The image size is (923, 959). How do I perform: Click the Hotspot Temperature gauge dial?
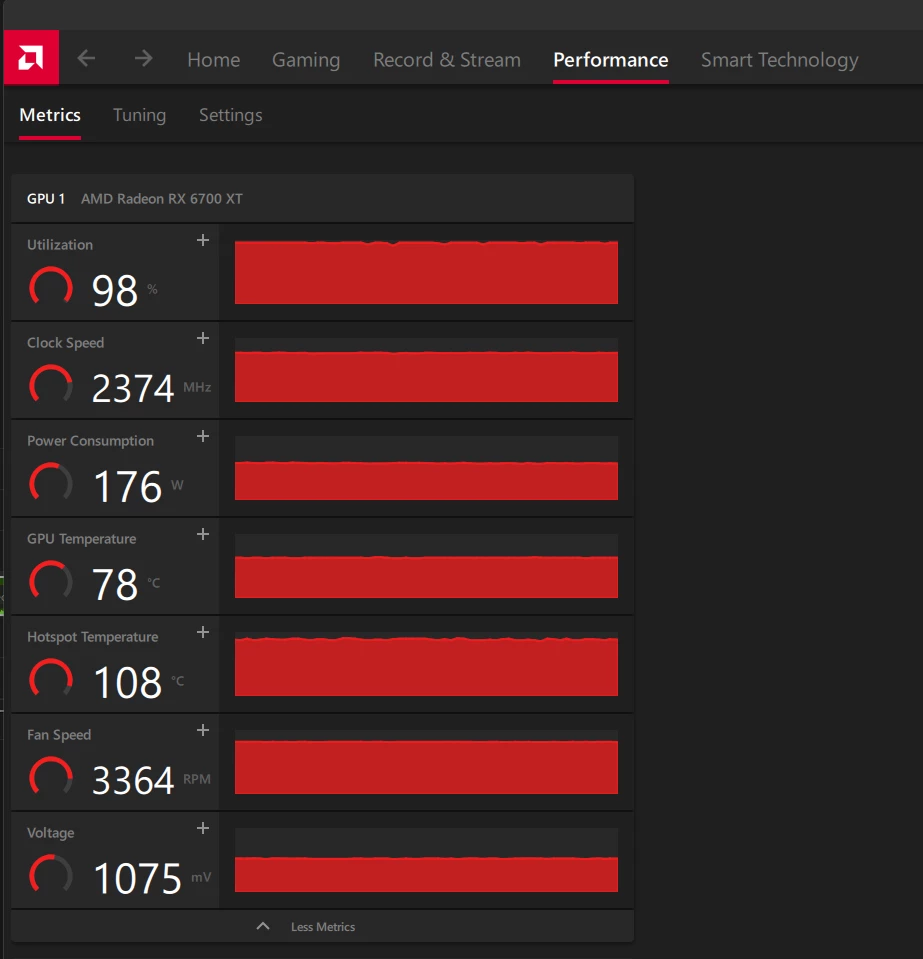[x=51, y=679]
